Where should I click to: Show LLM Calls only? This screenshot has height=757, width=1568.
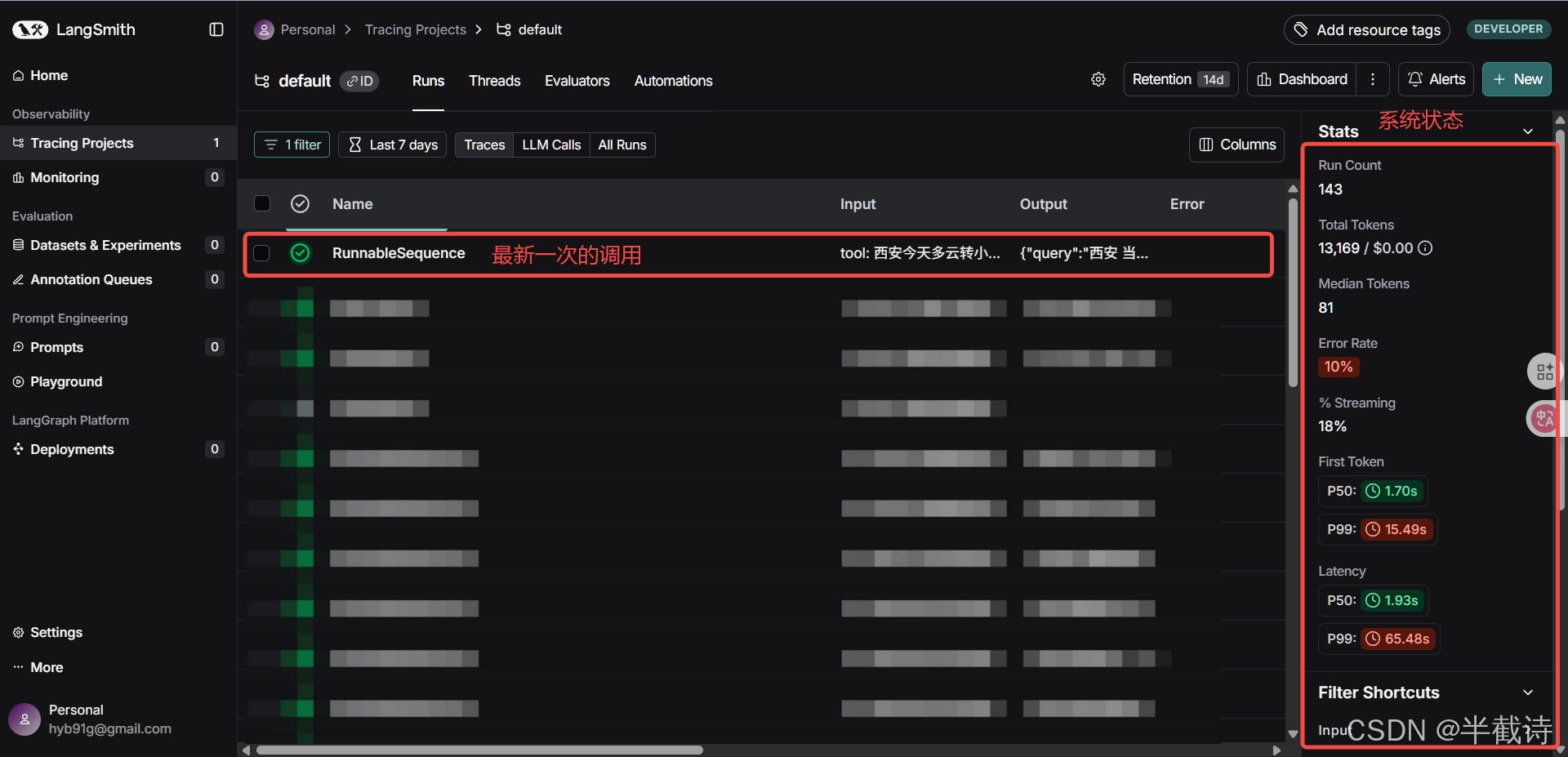point(551,145)
